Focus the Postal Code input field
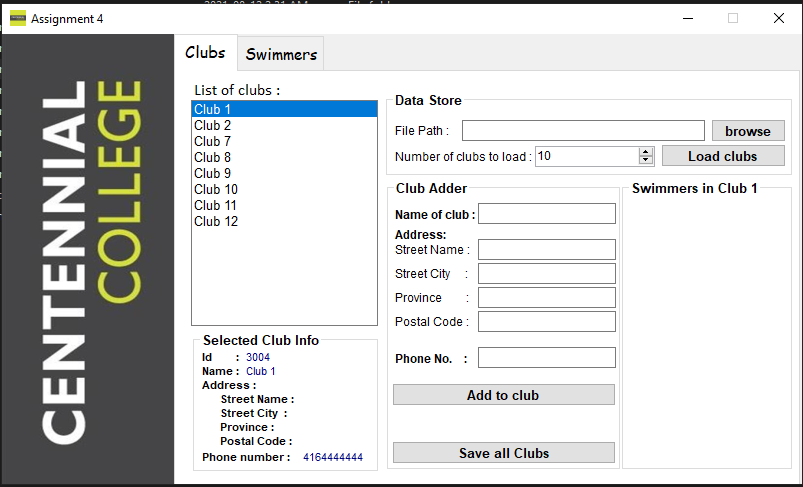Image resolution: width=803 pixels, height=487 pixels. pos(547,322)
